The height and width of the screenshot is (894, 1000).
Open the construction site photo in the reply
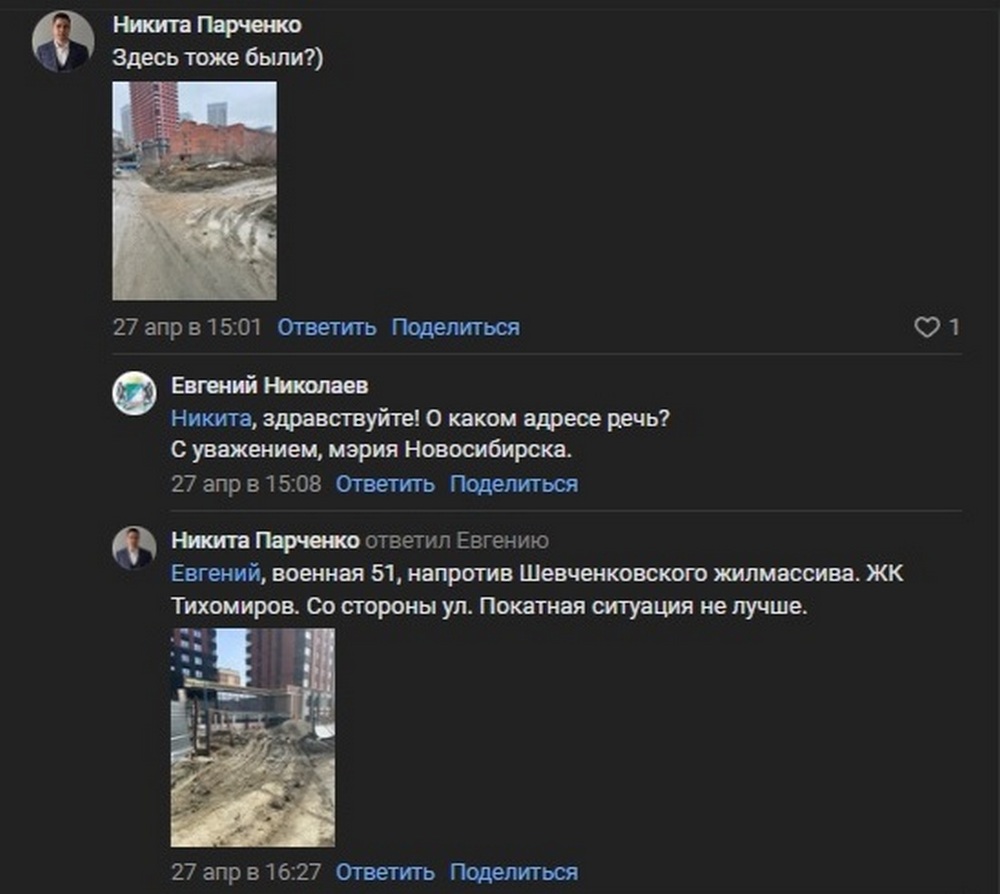(x=253, y=737)
